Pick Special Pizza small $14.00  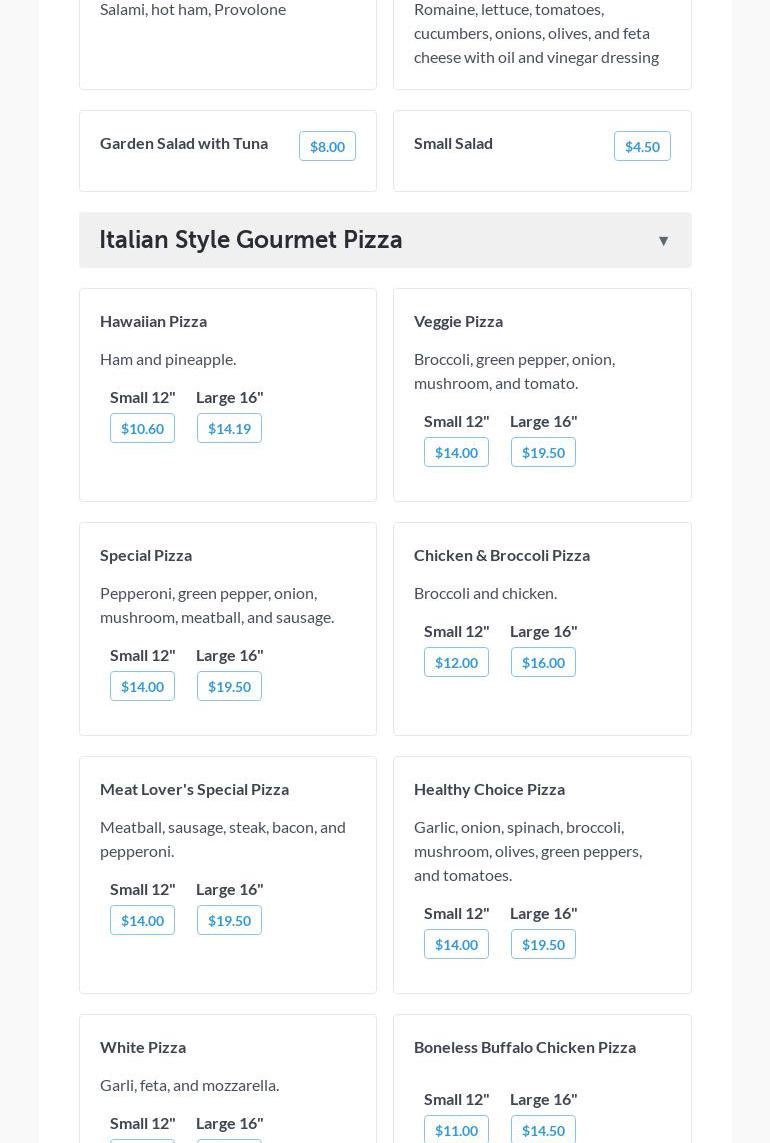click(x=142, y=686)
